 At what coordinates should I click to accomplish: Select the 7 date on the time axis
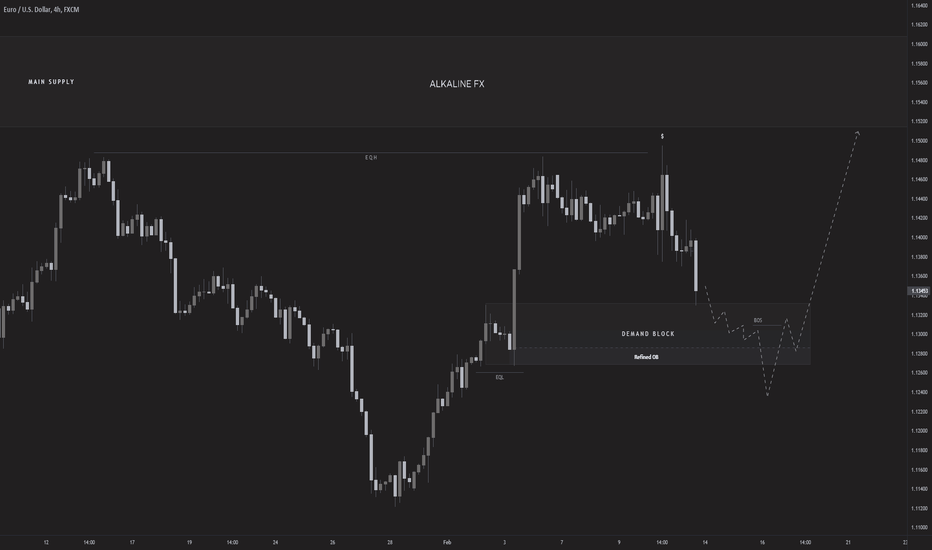tap(562, 542)
